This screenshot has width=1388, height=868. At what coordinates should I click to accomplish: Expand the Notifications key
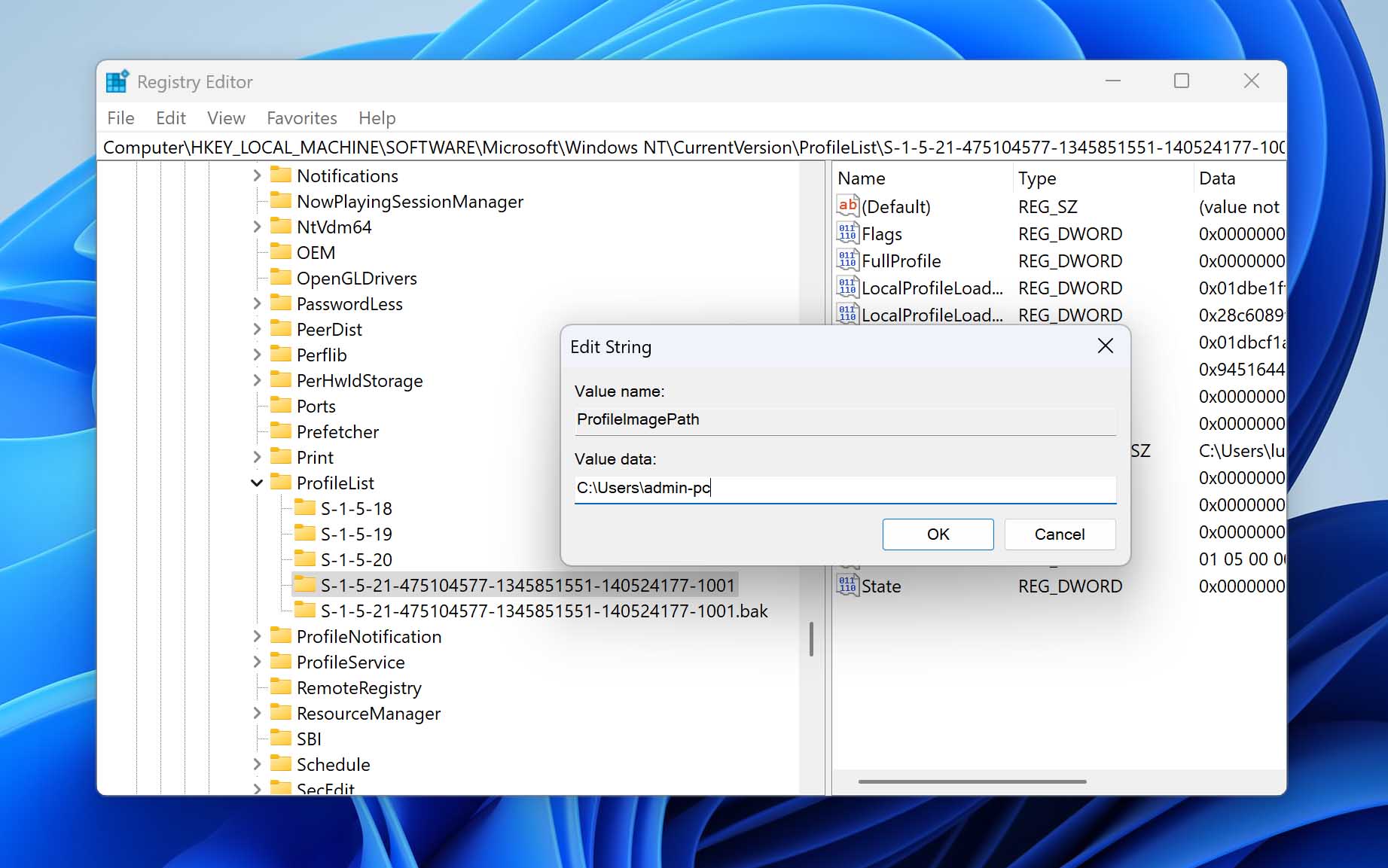(x=257, y=175)
